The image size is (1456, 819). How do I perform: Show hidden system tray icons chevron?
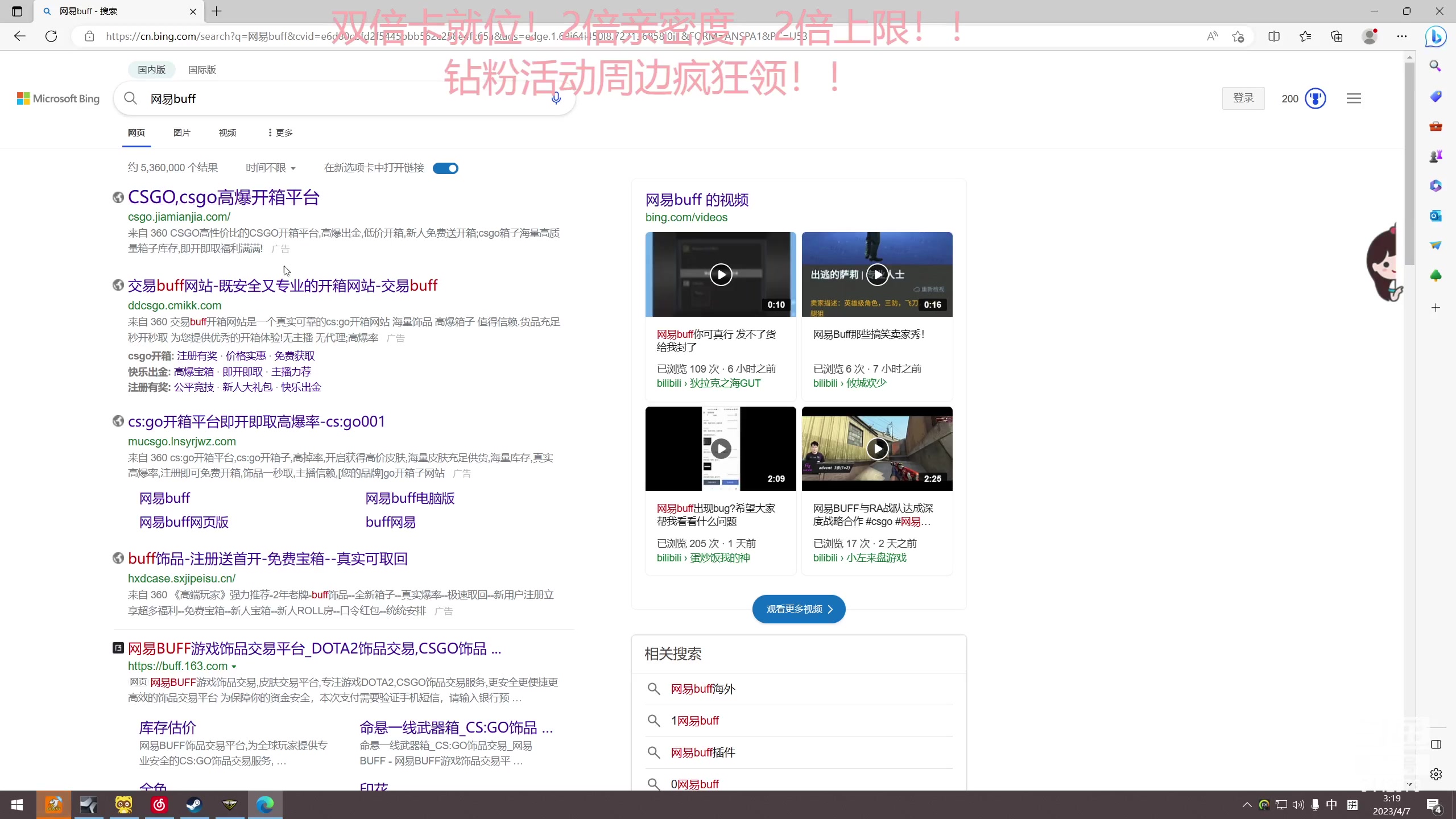tap(1247, 805)
